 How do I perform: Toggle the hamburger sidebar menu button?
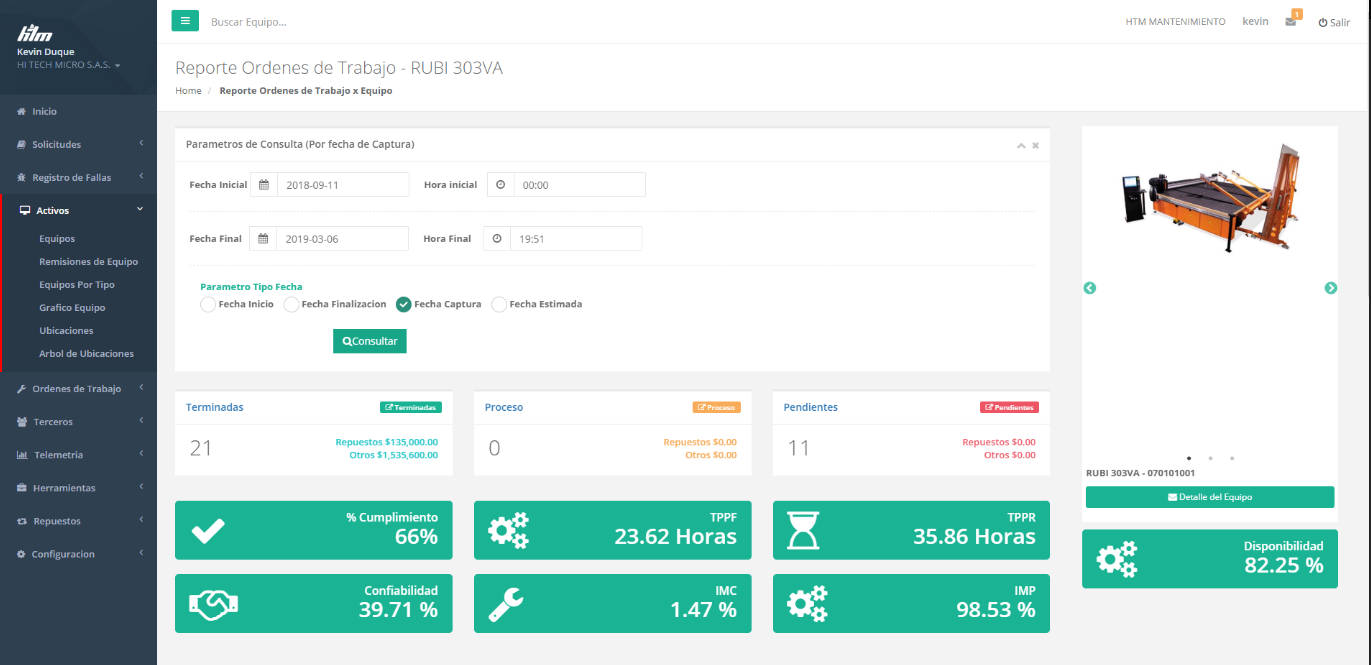[185, 20]
